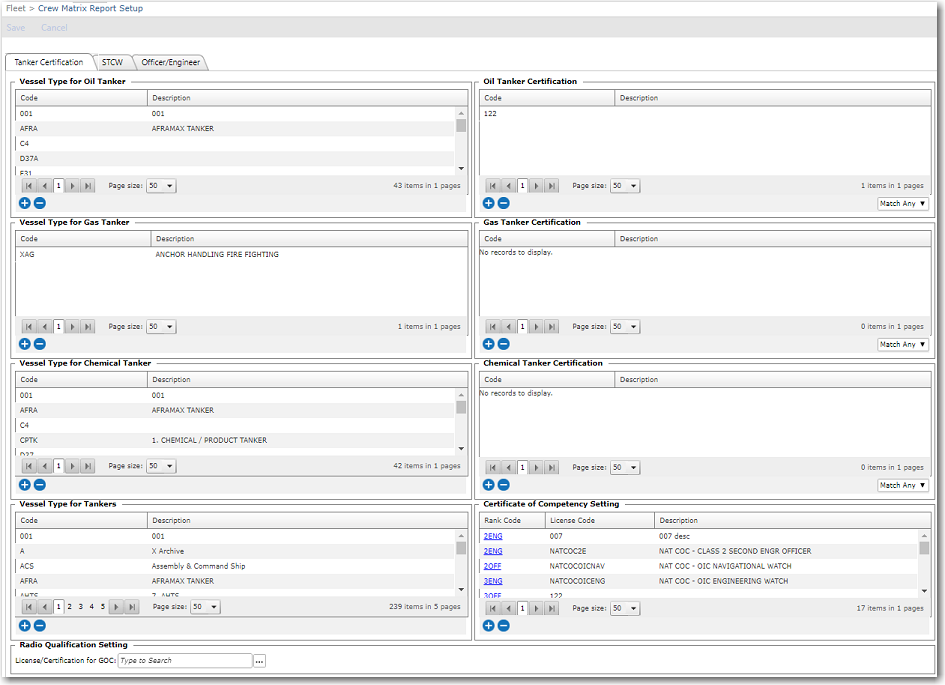This screenshot has height=685, width=945.
Task: Click the GOC license search field
Action: 184,661
